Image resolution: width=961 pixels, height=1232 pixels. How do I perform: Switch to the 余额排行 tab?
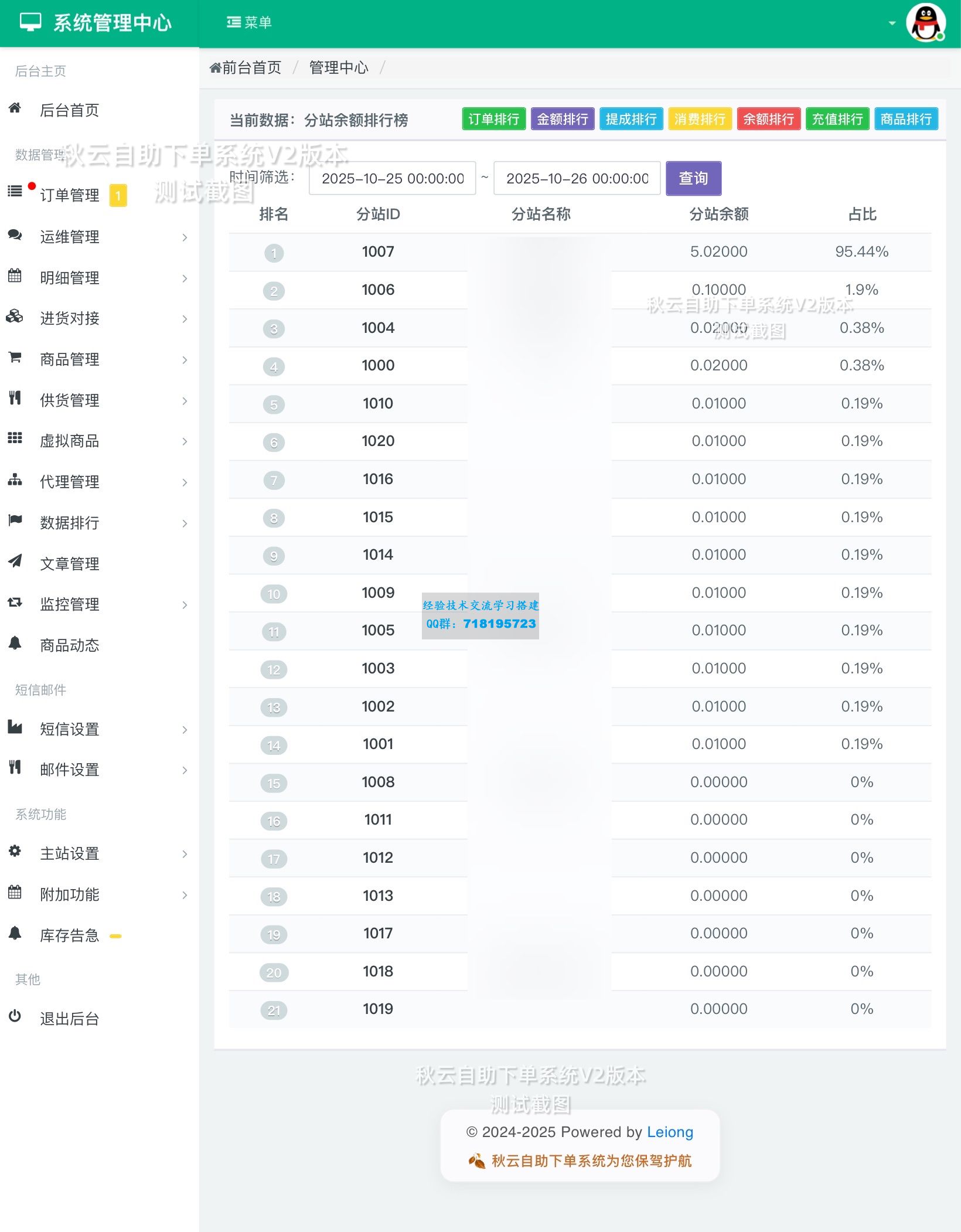(x=768, y=119)
